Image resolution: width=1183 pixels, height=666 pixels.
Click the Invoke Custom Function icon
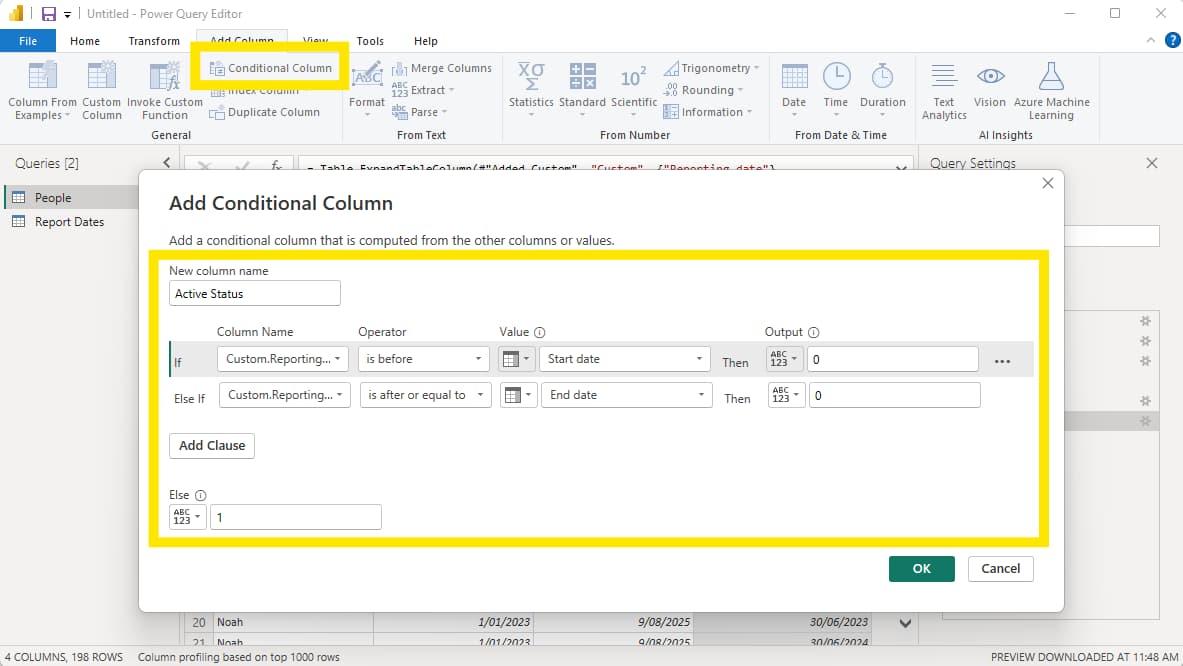(x=164, y=78)
